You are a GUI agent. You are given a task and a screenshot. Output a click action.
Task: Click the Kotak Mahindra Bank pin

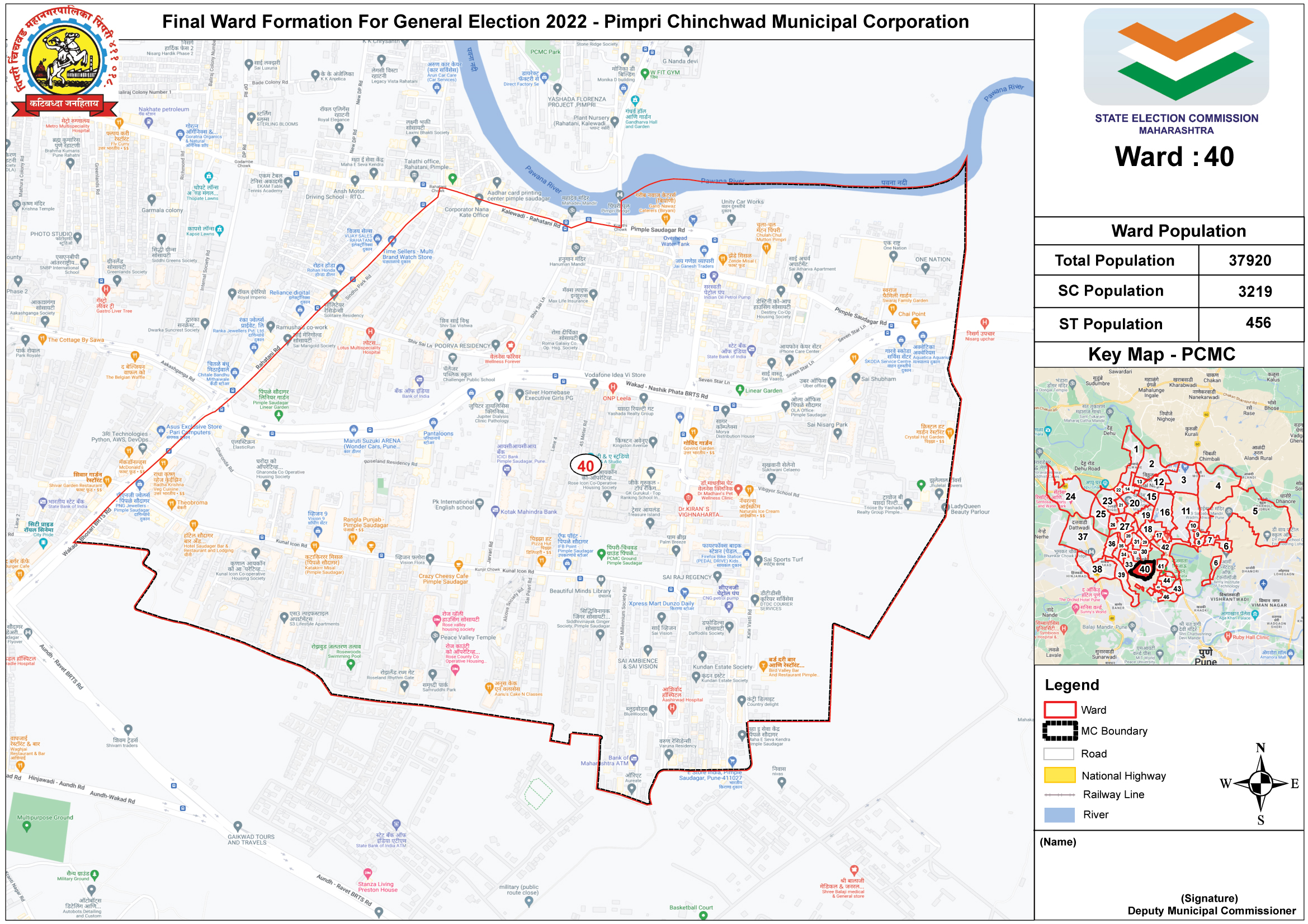(495, 511)
